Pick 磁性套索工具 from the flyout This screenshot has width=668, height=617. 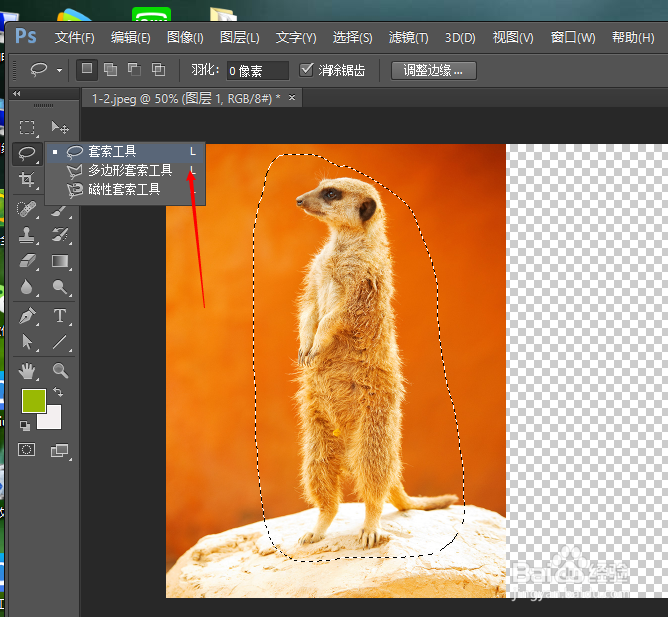coord(125,189)
